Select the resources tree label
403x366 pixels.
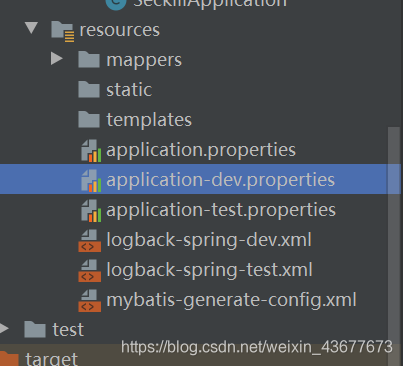pyautogui.click(x=120, y=30)
